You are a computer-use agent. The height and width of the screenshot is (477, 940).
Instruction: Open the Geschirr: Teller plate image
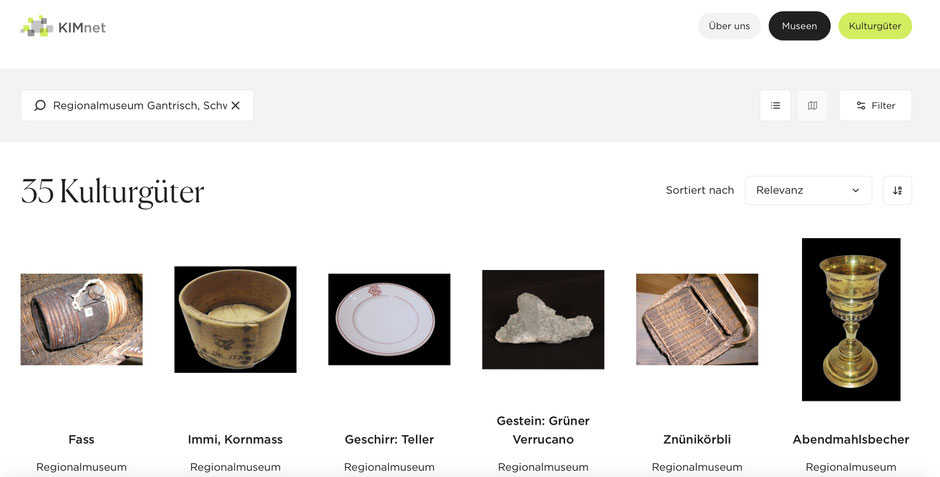[389, 319]
